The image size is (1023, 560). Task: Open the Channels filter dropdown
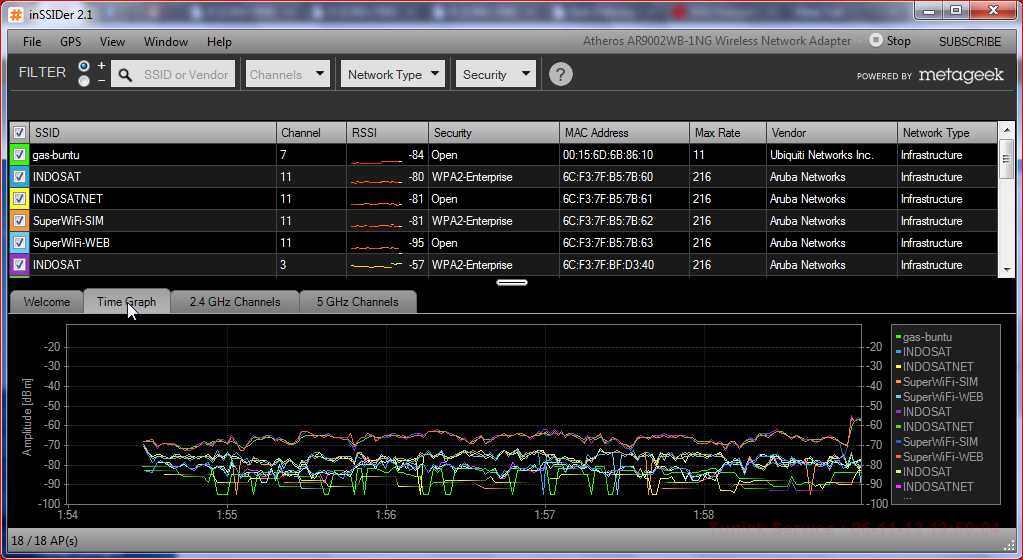(x=288, y=74)
